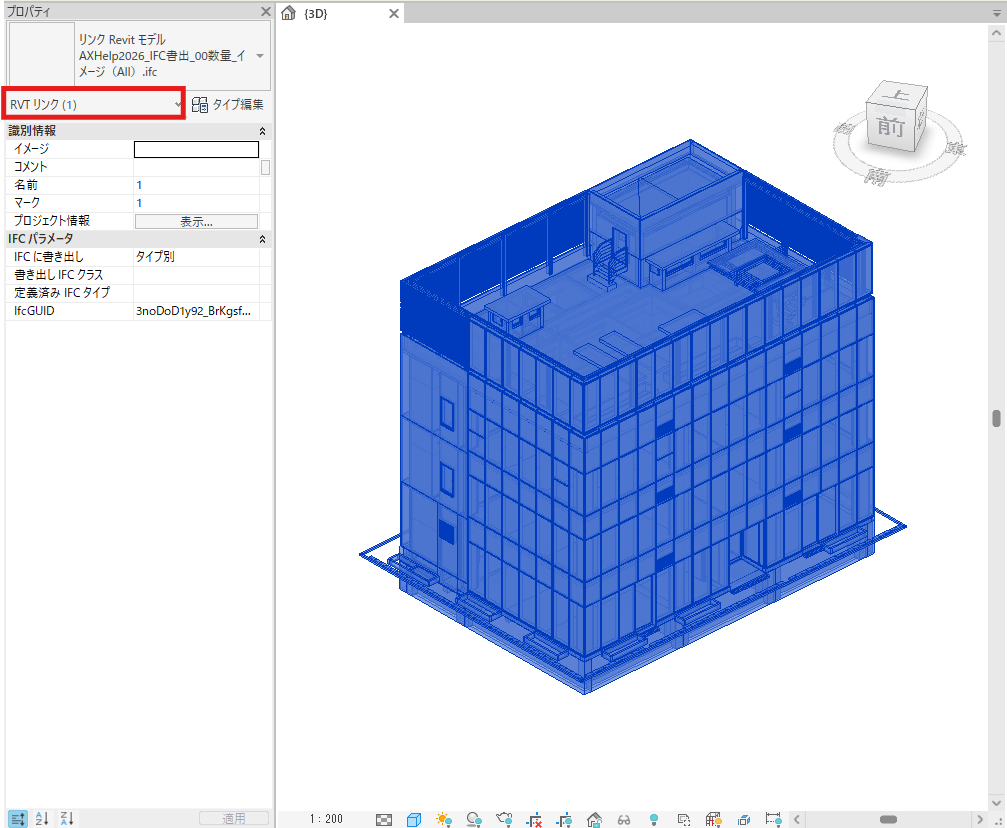
Task: Click the イメージ input field
Action: pos(196,149)
